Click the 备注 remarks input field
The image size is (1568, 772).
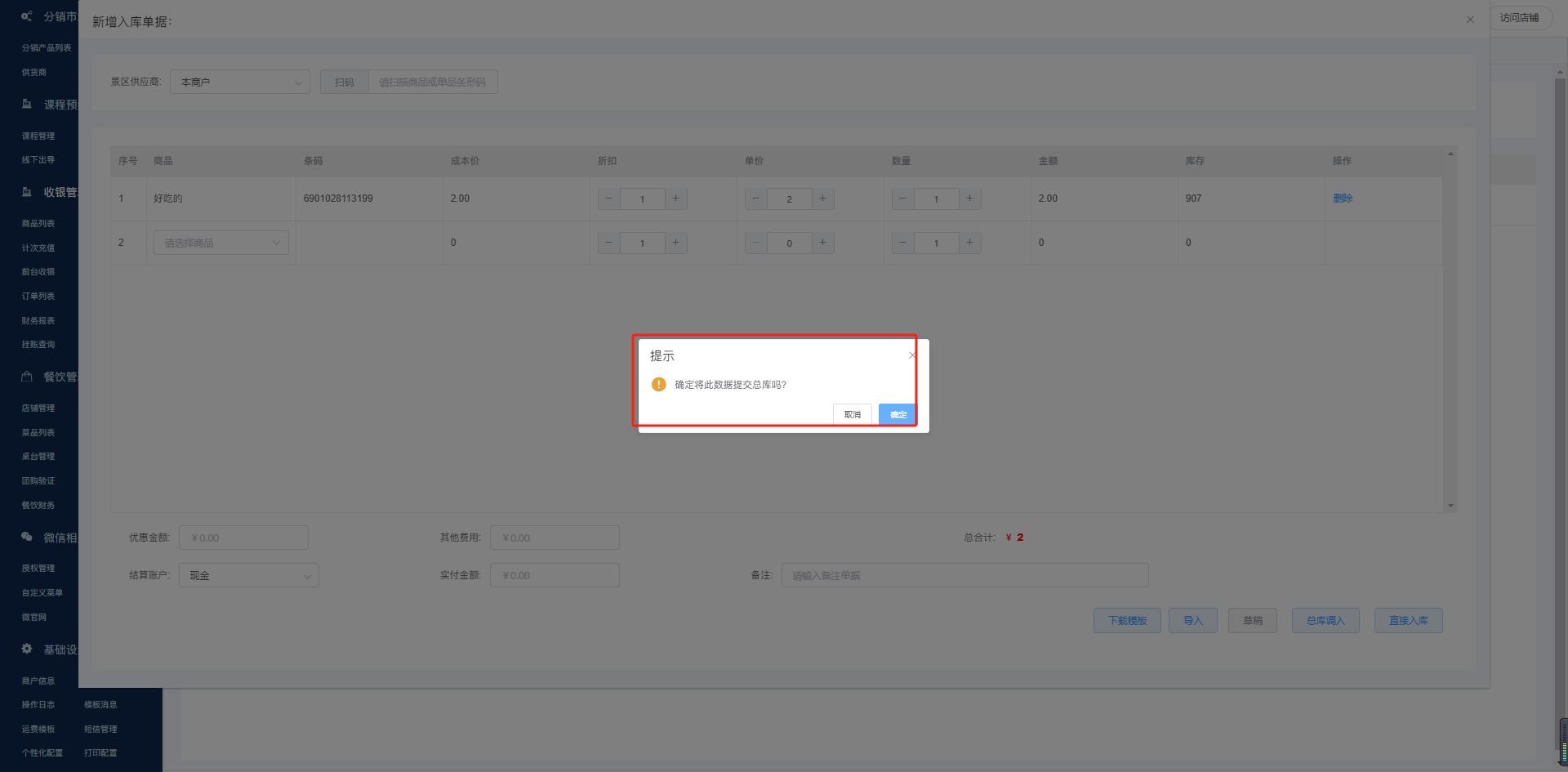pos(964,576)
